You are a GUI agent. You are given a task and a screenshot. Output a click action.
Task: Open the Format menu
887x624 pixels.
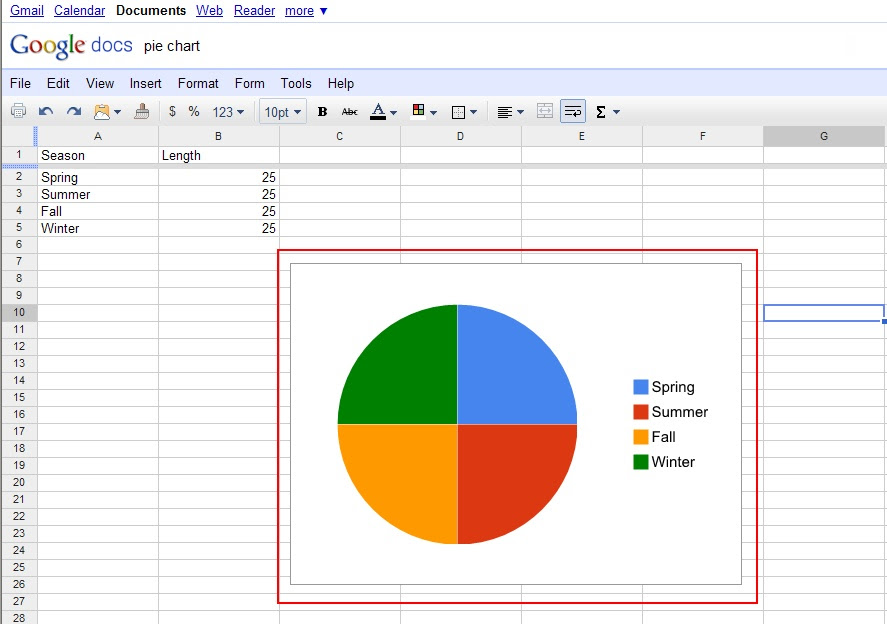(x=198, y=84)
